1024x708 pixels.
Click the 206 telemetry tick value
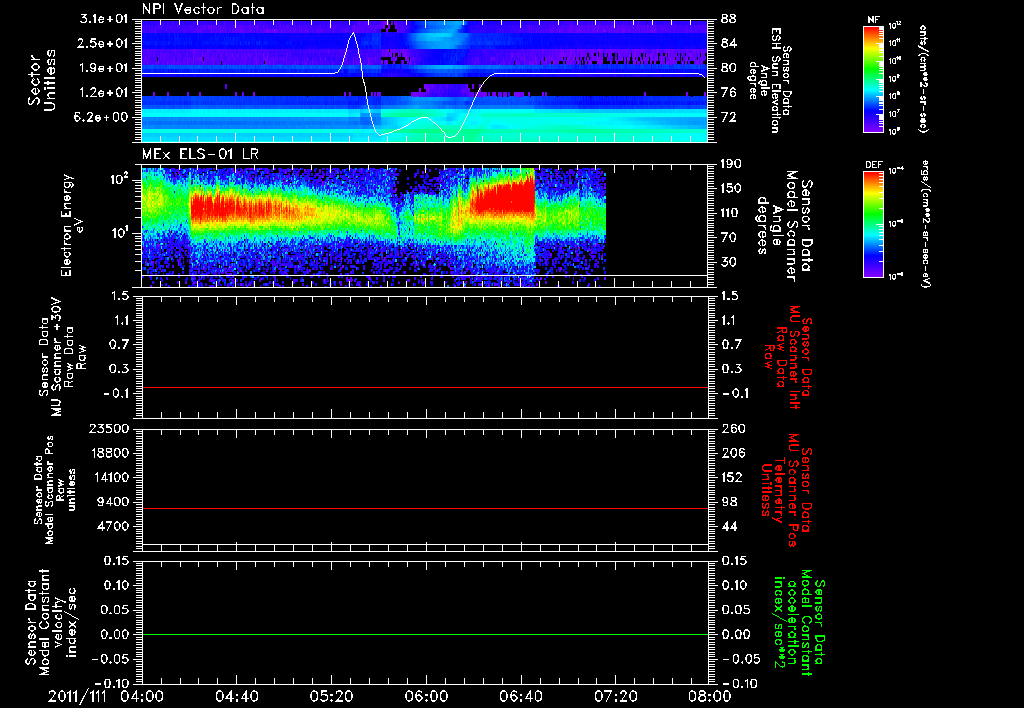(732, 453)
